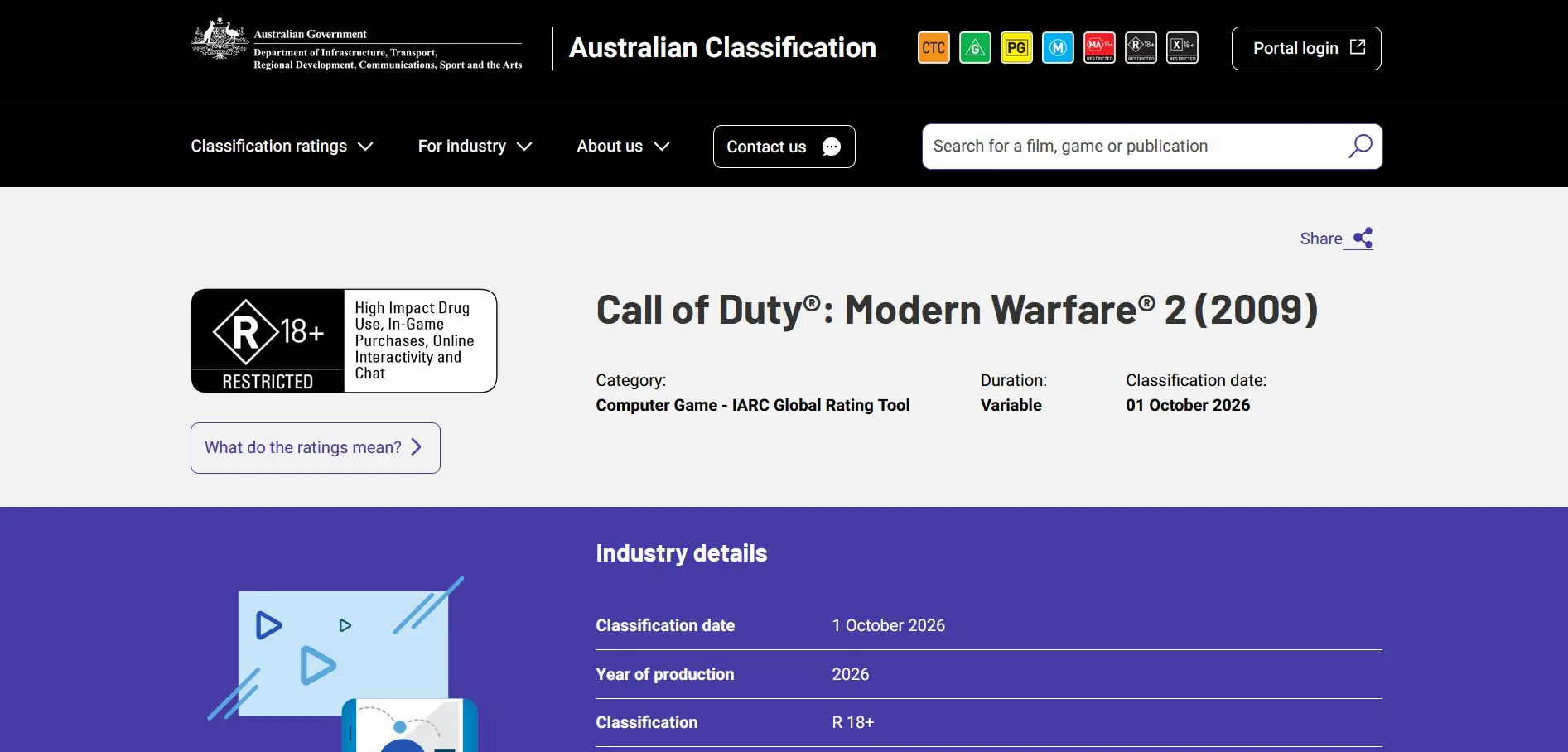Click the film and game illustration
This screenshot has width=1568, height=752.
[342, 664]
